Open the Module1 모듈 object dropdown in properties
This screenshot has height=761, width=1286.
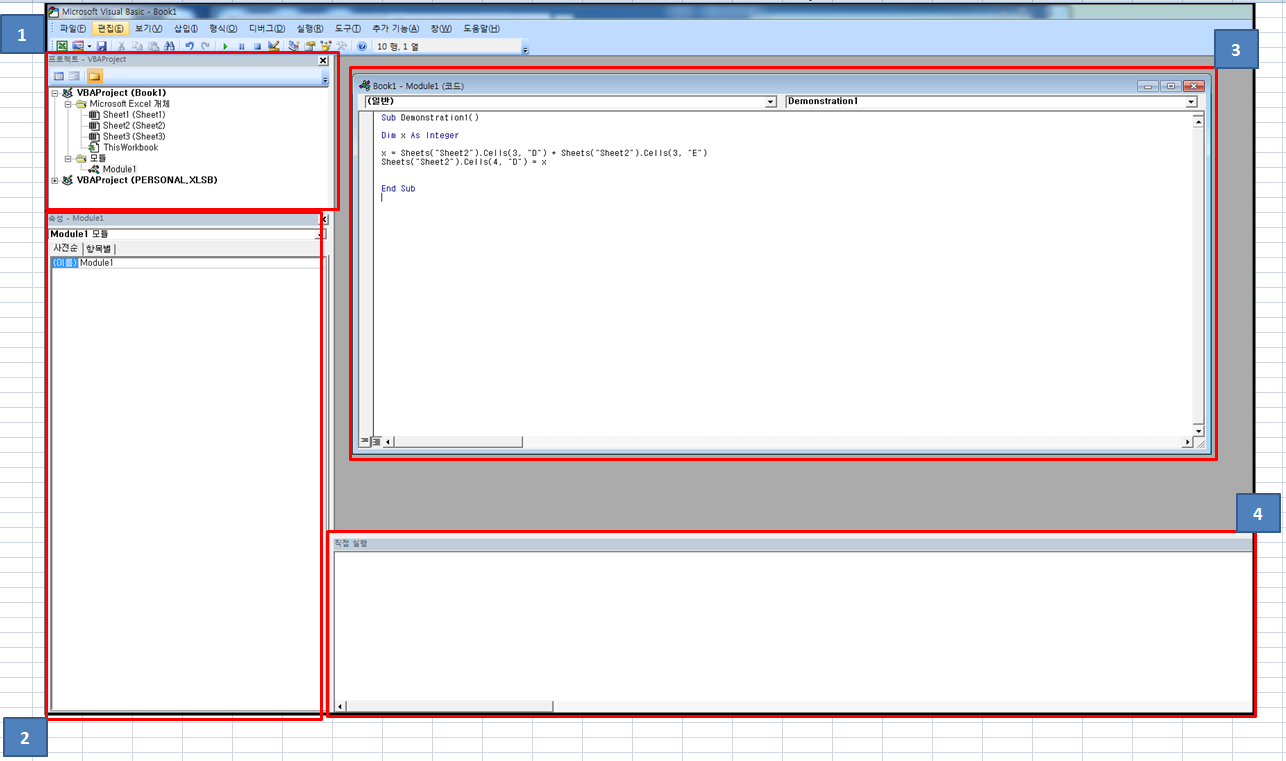pyautogui.click(x=320, y=234)
